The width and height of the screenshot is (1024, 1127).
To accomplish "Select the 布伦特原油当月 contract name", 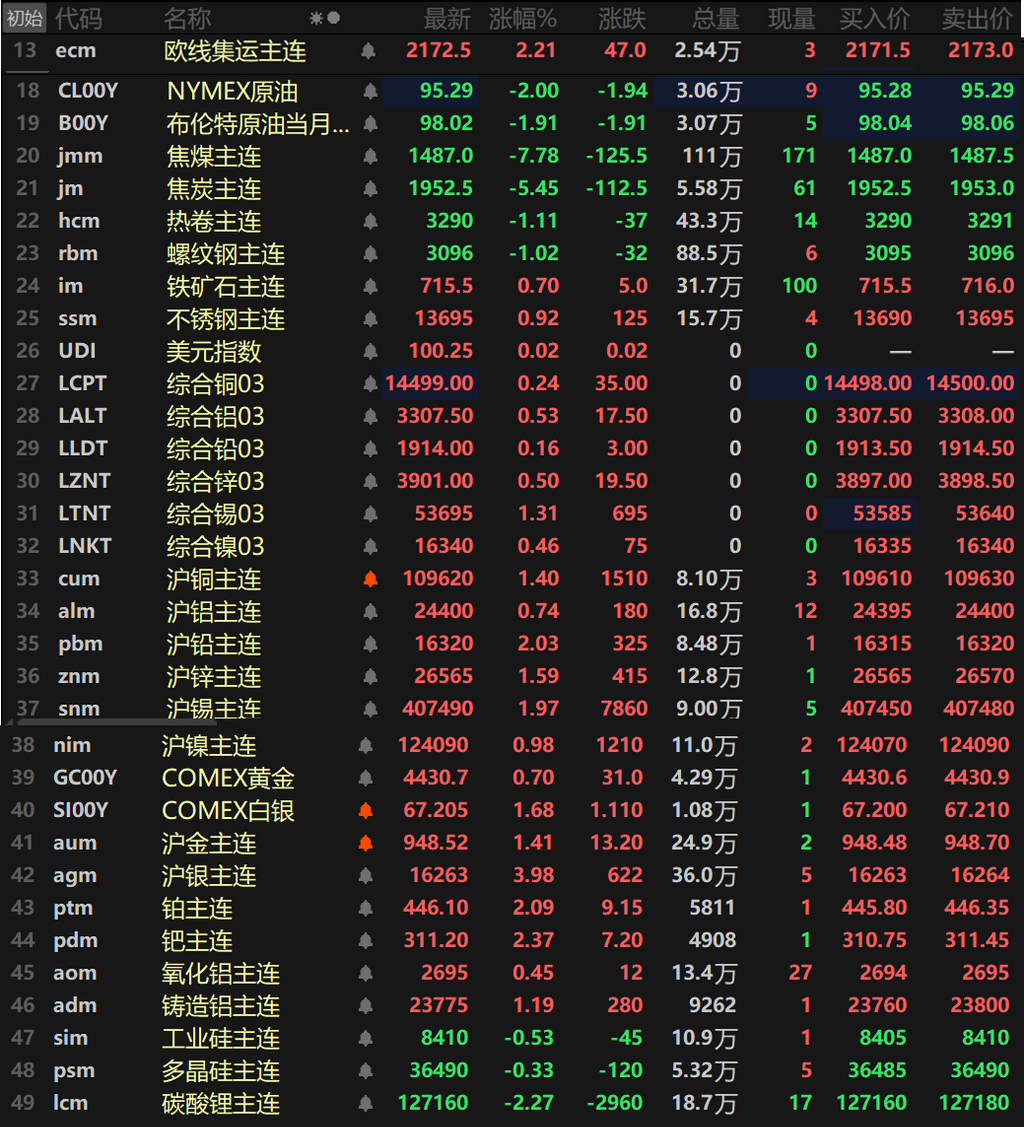I will pyautogui.click(x=258, y=124).
